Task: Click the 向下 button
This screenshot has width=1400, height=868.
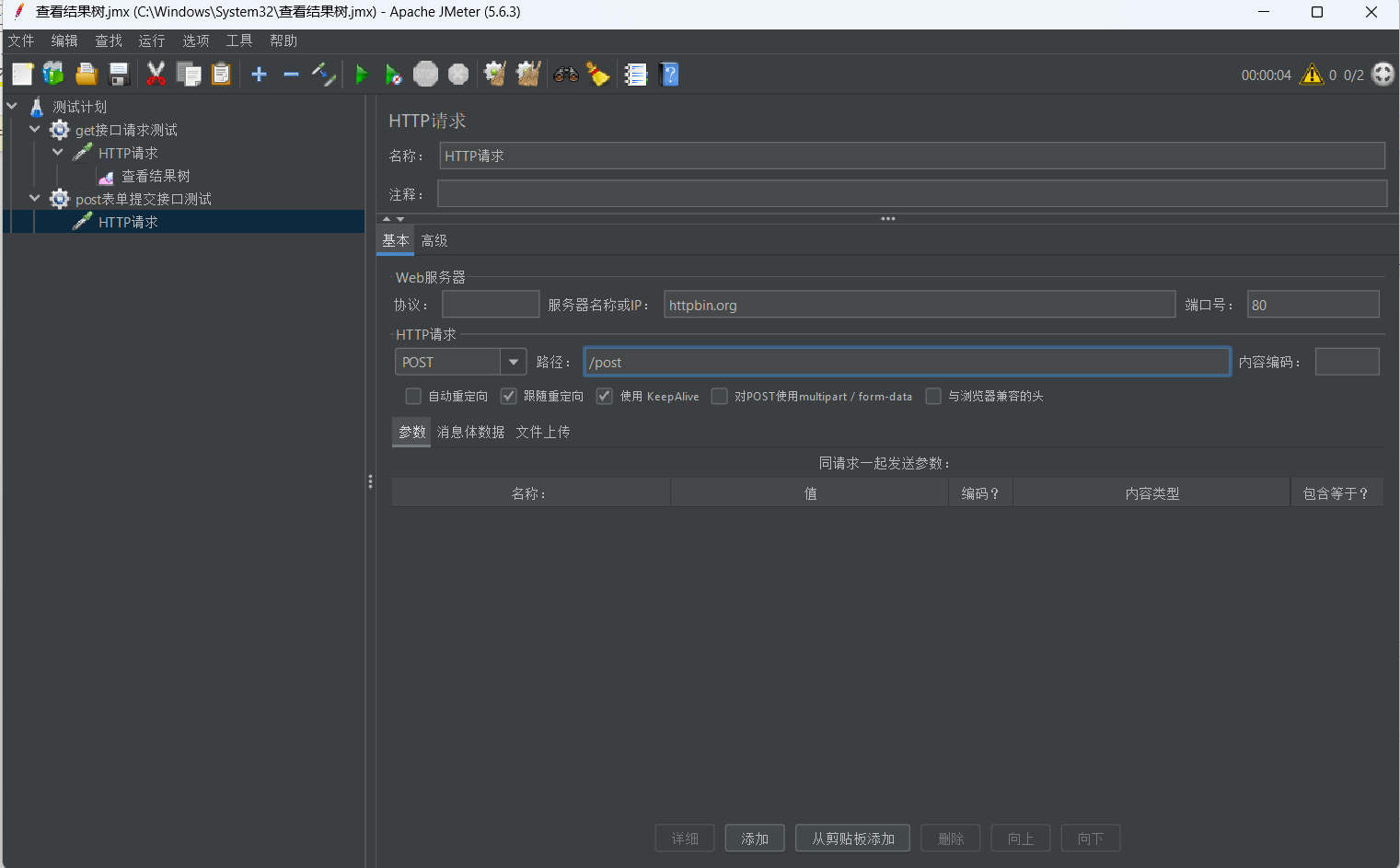Action: [1091, 839]
